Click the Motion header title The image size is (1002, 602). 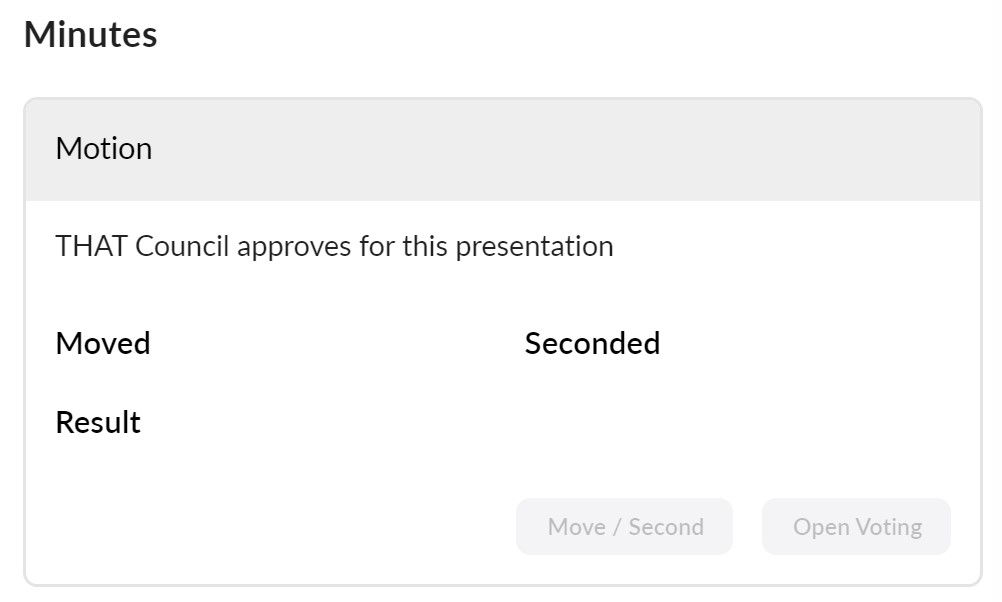[104, 149]
